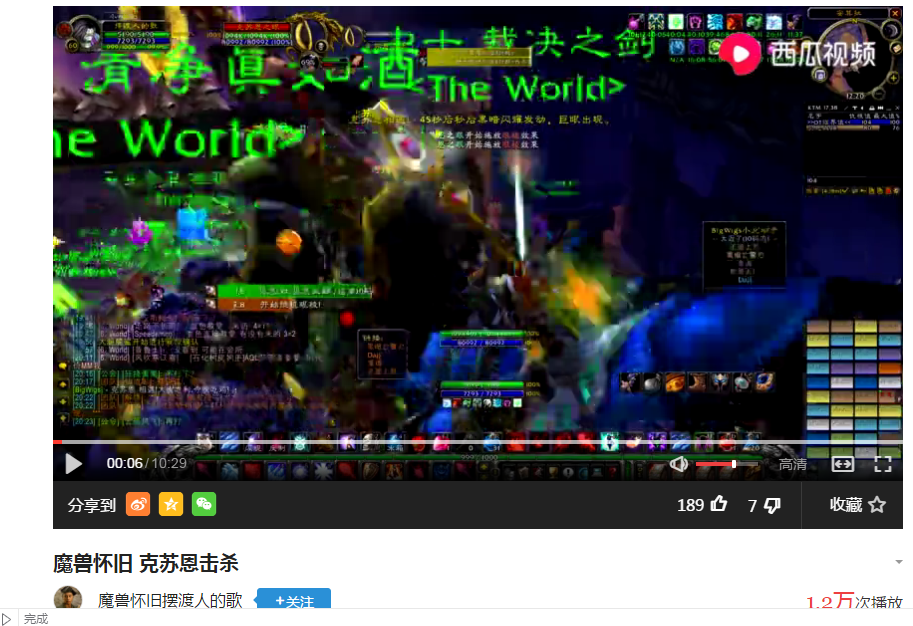Dislike the video with thumbs down

click(x=771, y=505)
